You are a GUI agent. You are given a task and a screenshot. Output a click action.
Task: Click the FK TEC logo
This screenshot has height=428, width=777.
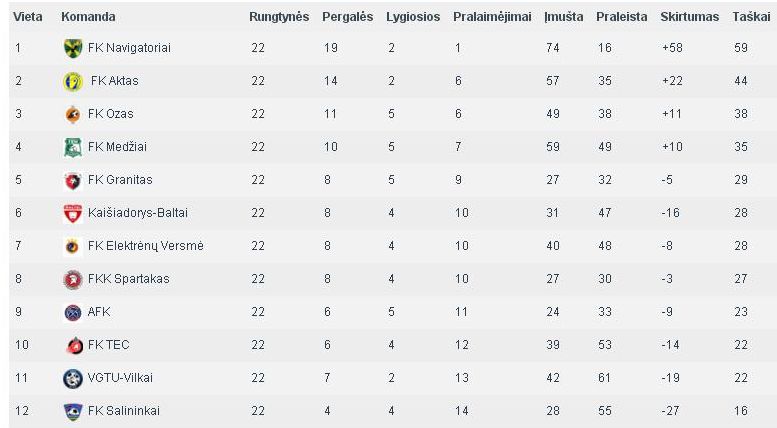point(74,345)
